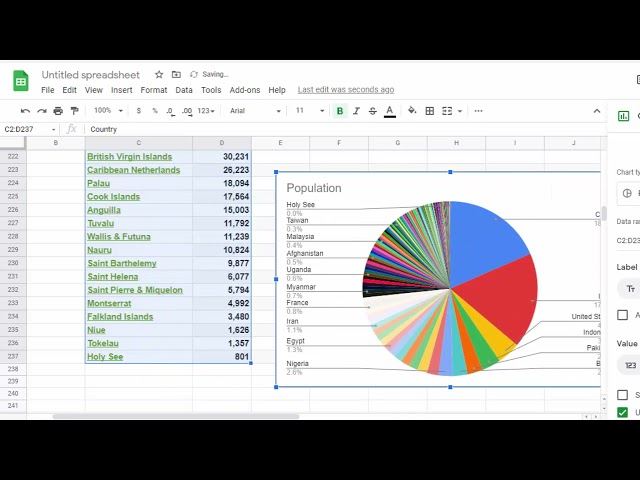
Task: Open the Caribbean Netherlands link
Action: (133, 170)
